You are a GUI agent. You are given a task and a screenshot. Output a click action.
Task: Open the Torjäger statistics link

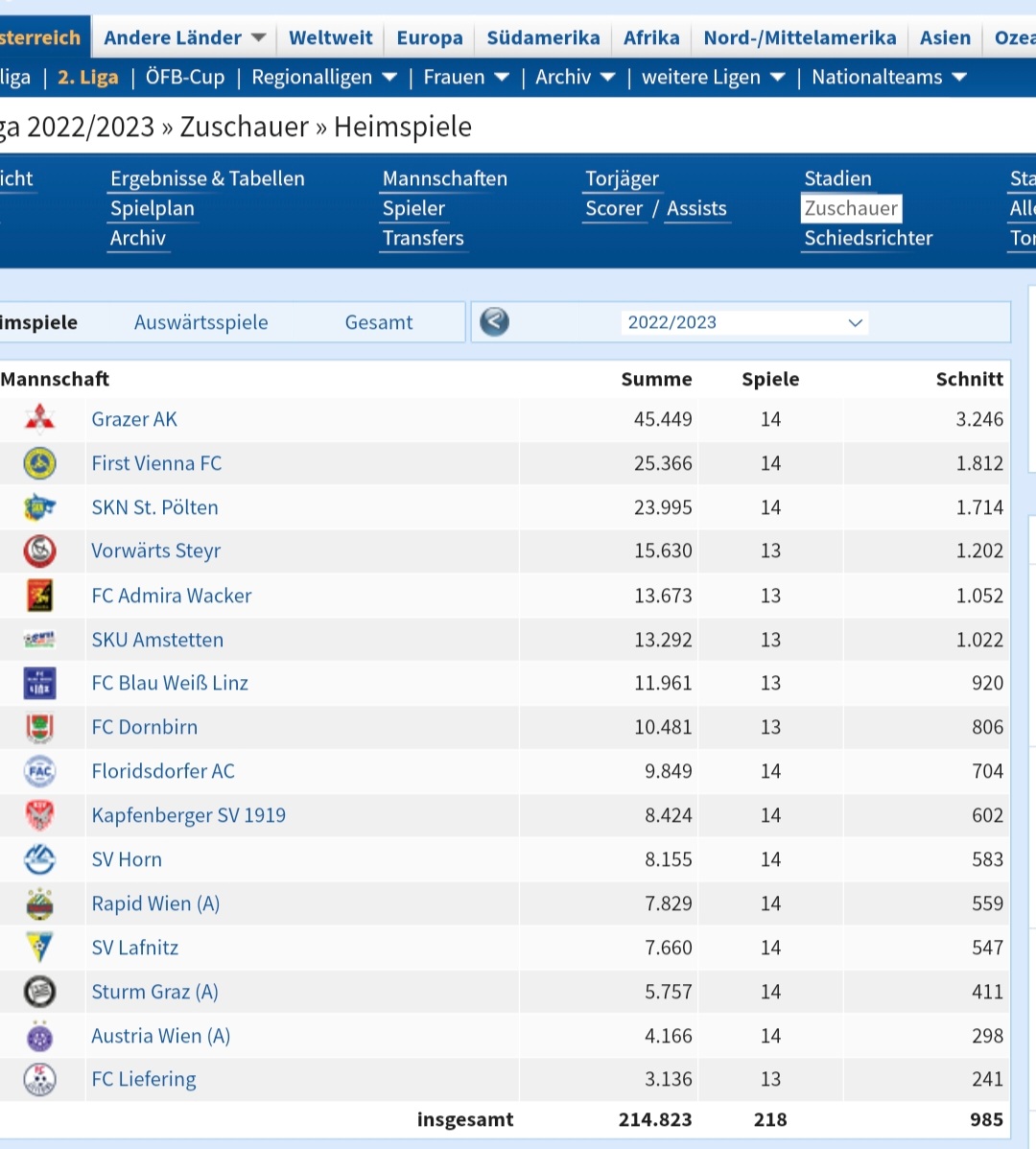click(x=622, y=178)
